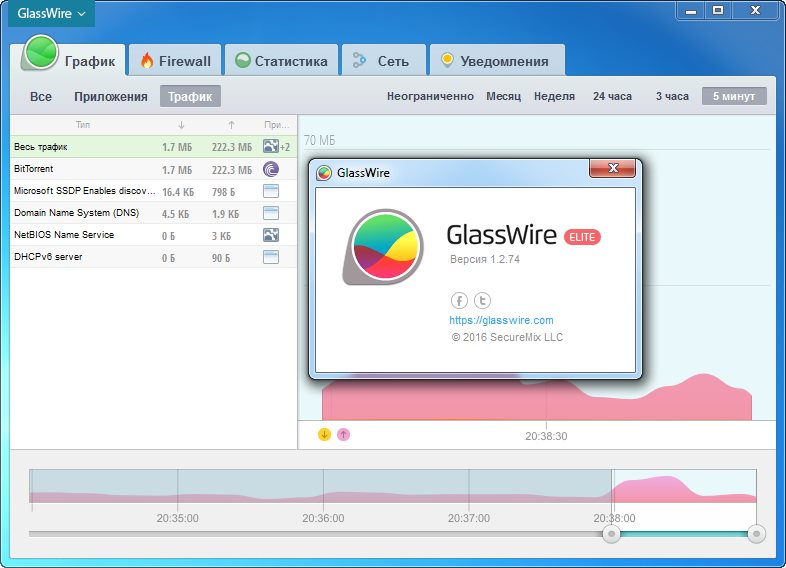The image size is (786, 568).
Task: Select the NetBIOS Name Service row
Action: pyautogui.click(x=153, y=235)
